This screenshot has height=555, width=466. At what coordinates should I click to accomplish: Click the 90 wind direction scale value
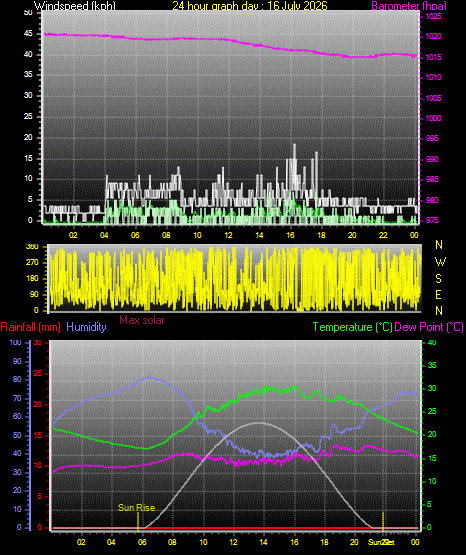34,294
